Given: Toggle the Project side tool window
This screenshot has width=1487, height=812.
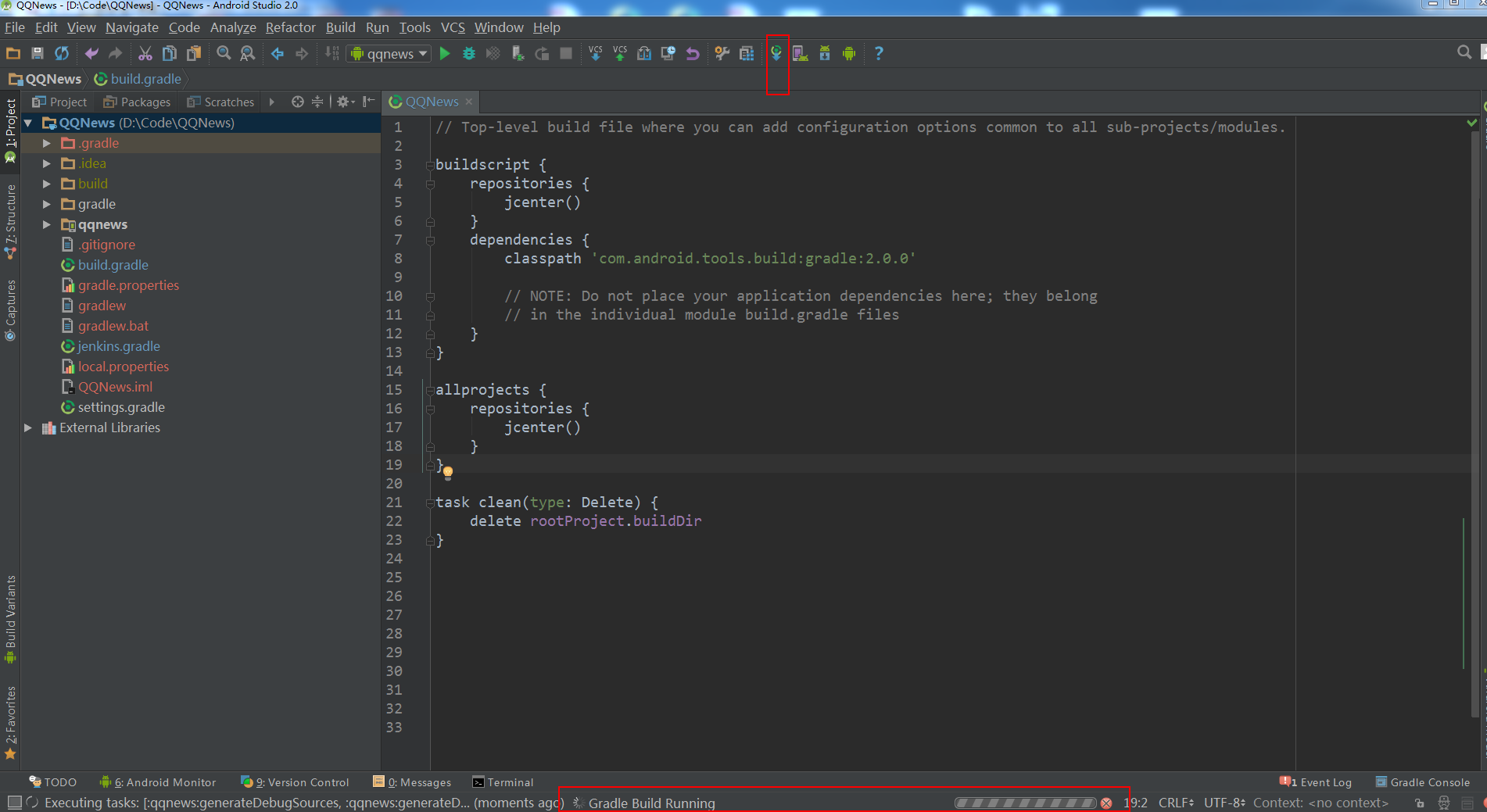Looking at the screenshot, I should click(x=10, y=130).
